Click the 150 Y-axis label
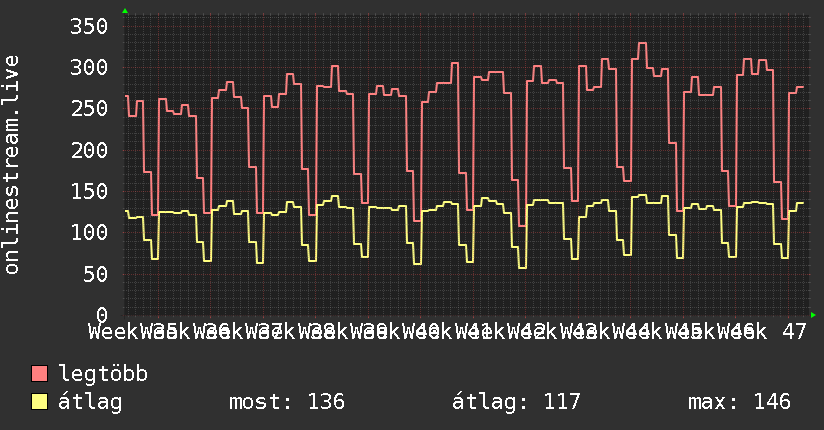 (89, 191)
